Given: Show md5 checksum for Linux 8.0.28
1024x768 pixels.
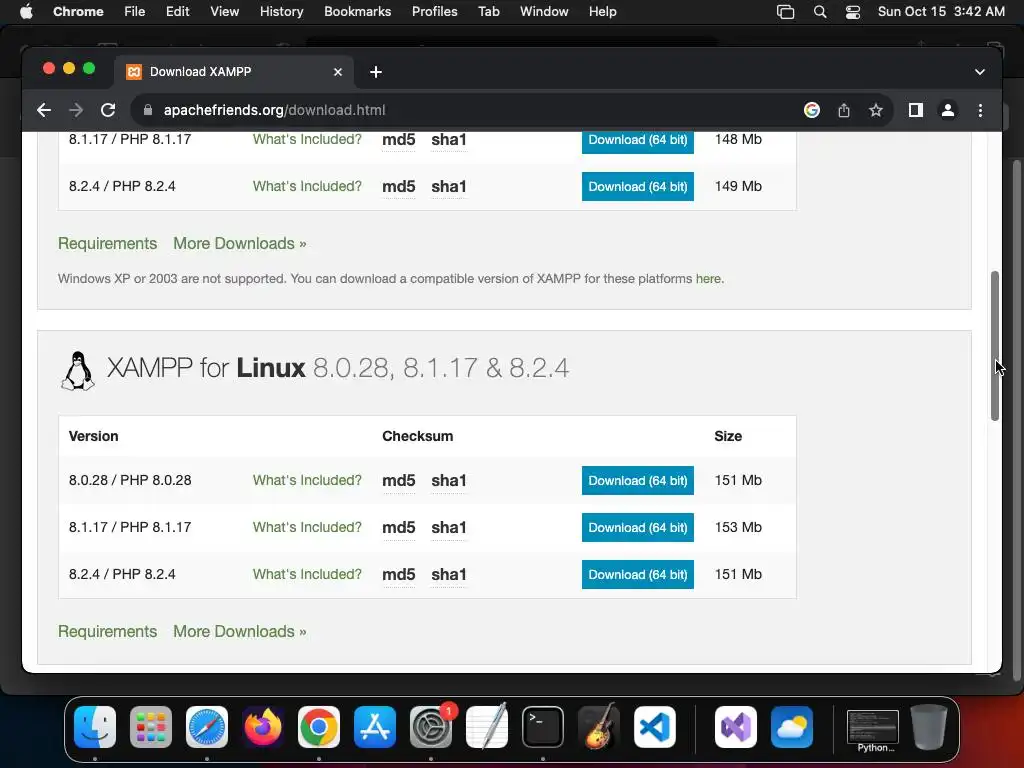Looking at the screenshot, I should pos(398,481).
